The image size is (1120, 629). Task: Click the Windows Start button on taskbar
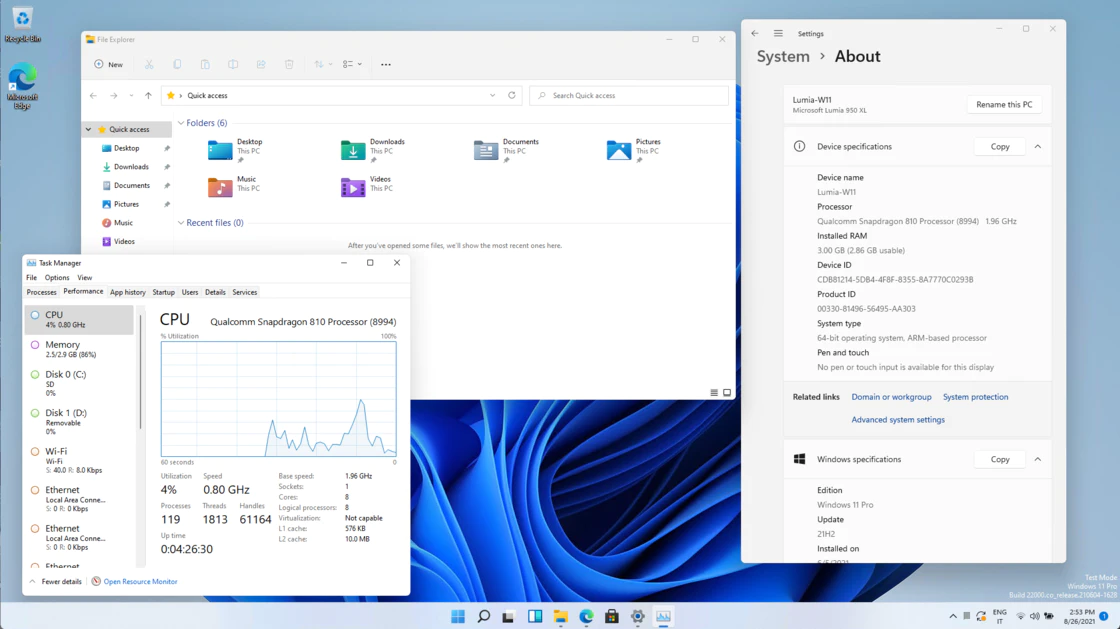458,617
